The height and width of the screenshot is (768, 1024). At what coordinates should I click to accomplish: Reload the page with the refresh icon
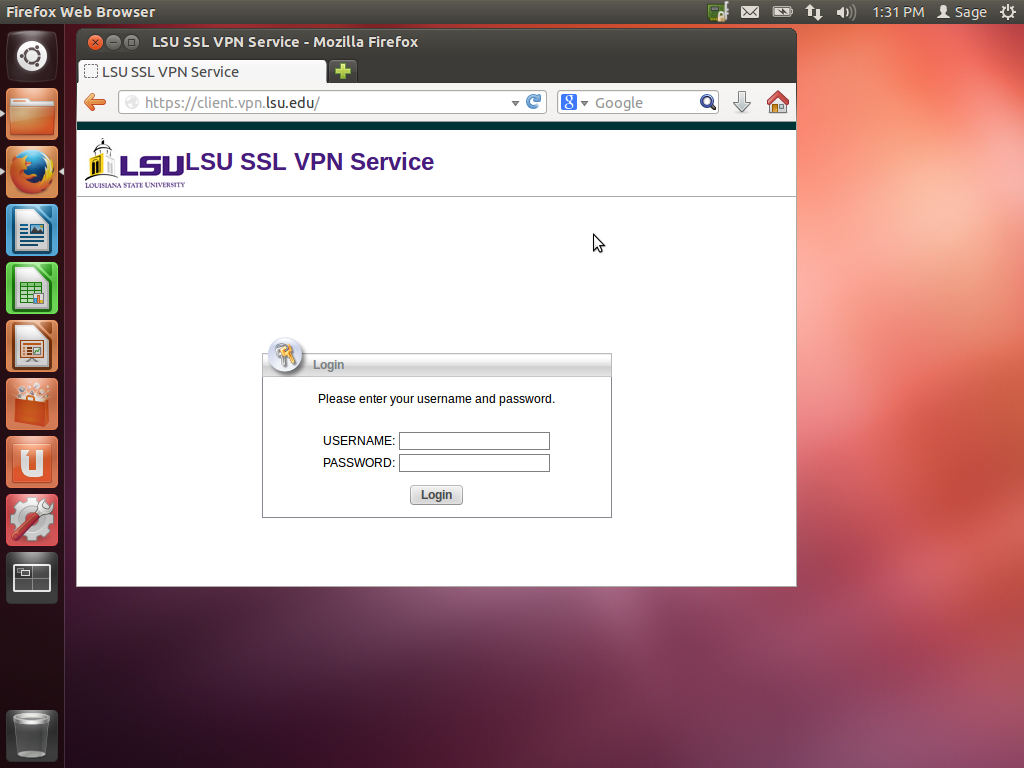pyautogui.click(x=534, y=102)
